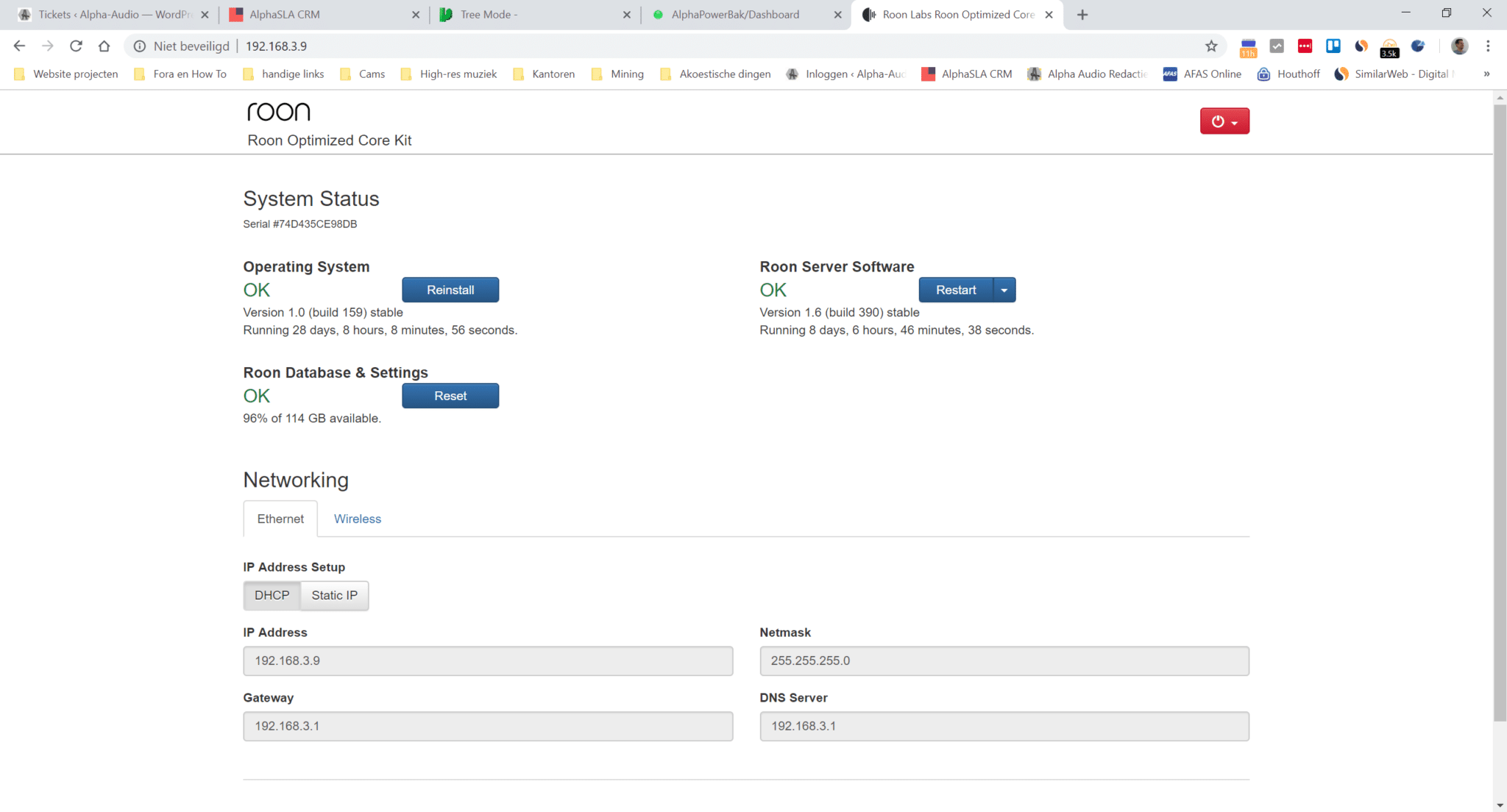Open the Houthoff bookmark
Image resolution: width=1507 pixels, height=812 pixels.
pyautogui.click(x=1289, y=74)
